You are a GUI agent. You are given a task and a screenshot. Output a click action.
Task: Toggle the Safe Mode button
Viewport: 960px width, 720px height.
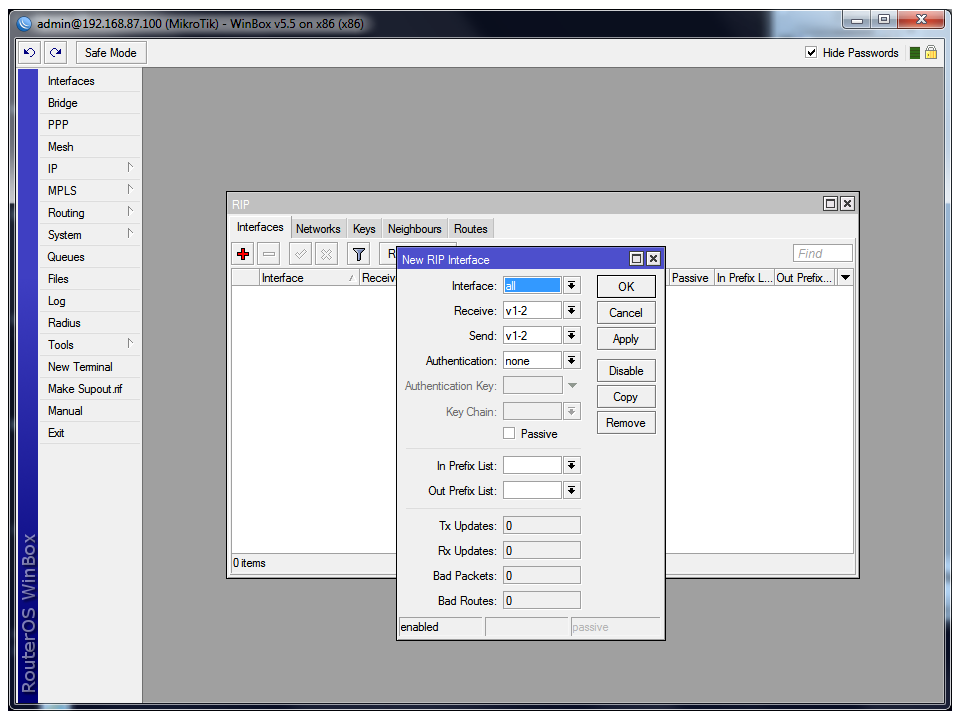[110, 53]
